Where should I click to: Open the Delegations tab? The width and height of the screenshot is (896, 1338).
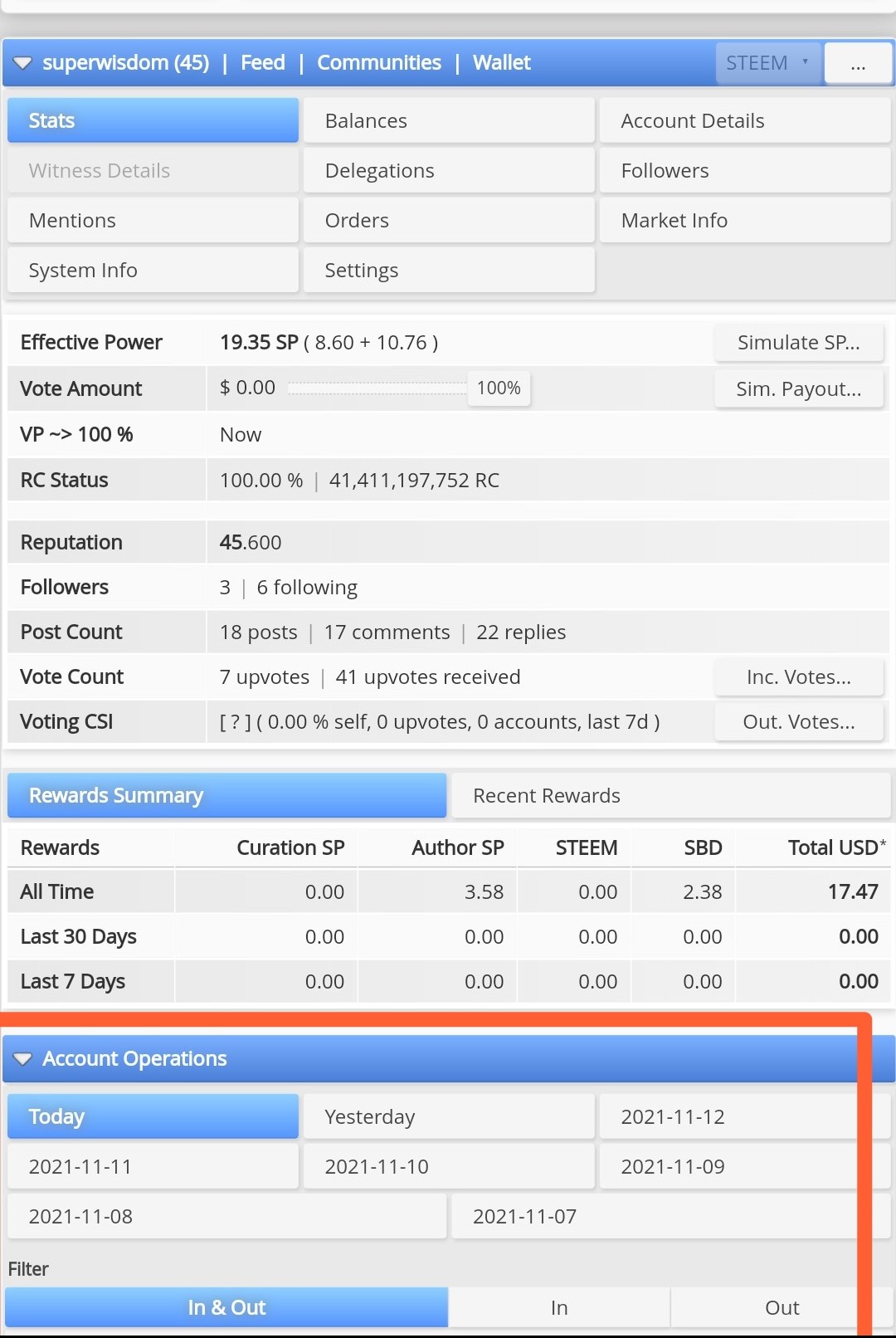449,170
